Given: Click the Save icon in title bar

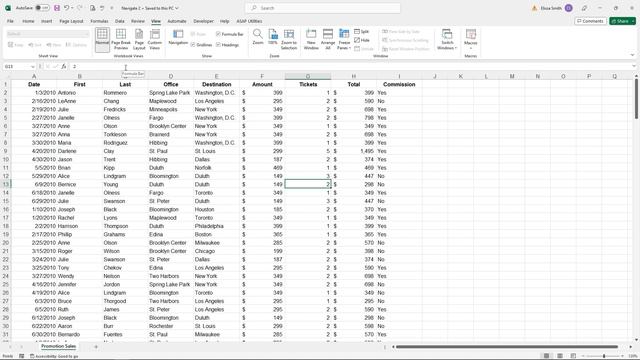Looking at the screenshot, I should coord(57,8).
